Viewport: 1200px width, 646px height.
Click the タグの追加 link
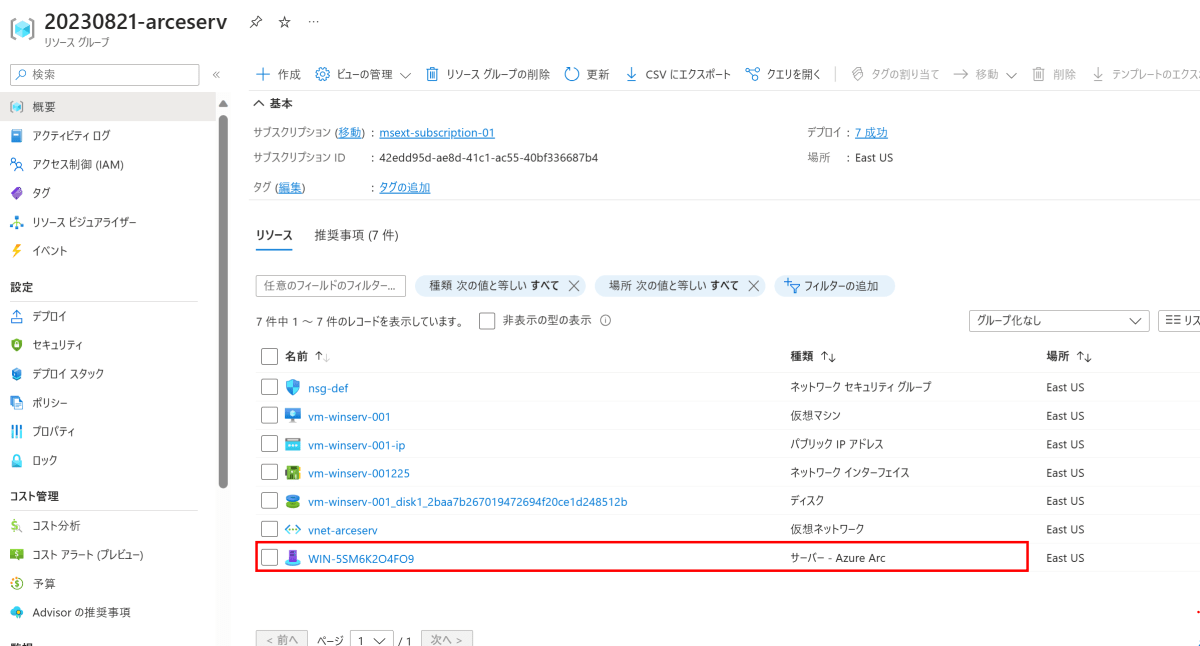tap(405, 188)
